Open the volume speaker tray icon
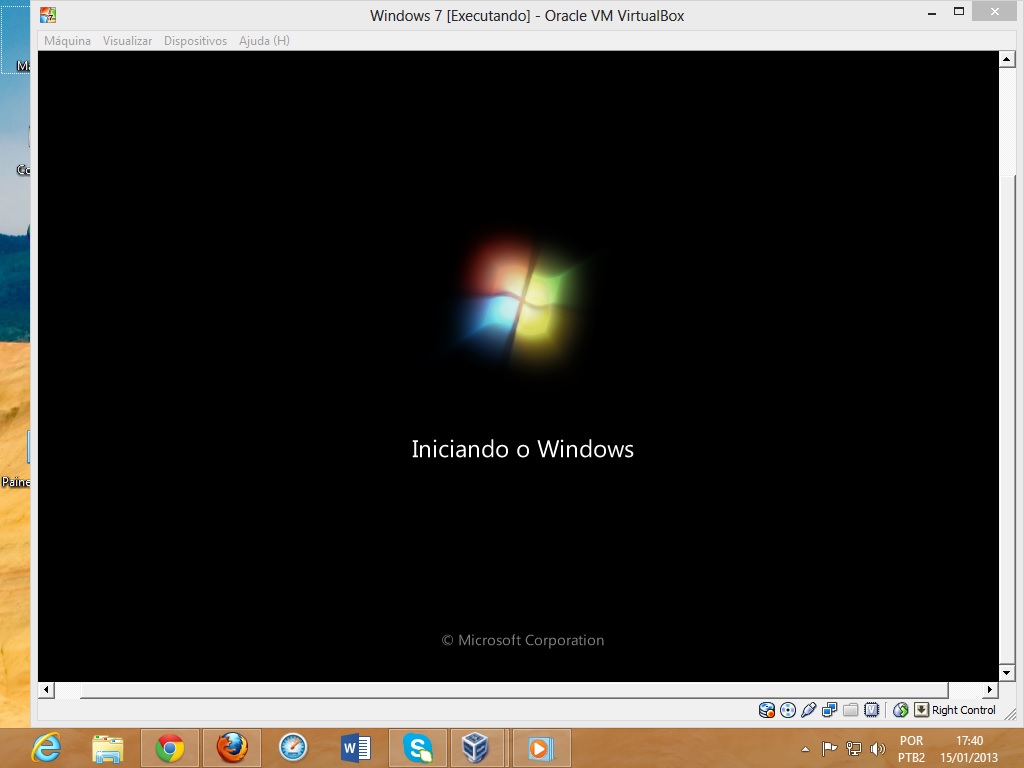This screenshot has height=768, width=1024. 878,749
